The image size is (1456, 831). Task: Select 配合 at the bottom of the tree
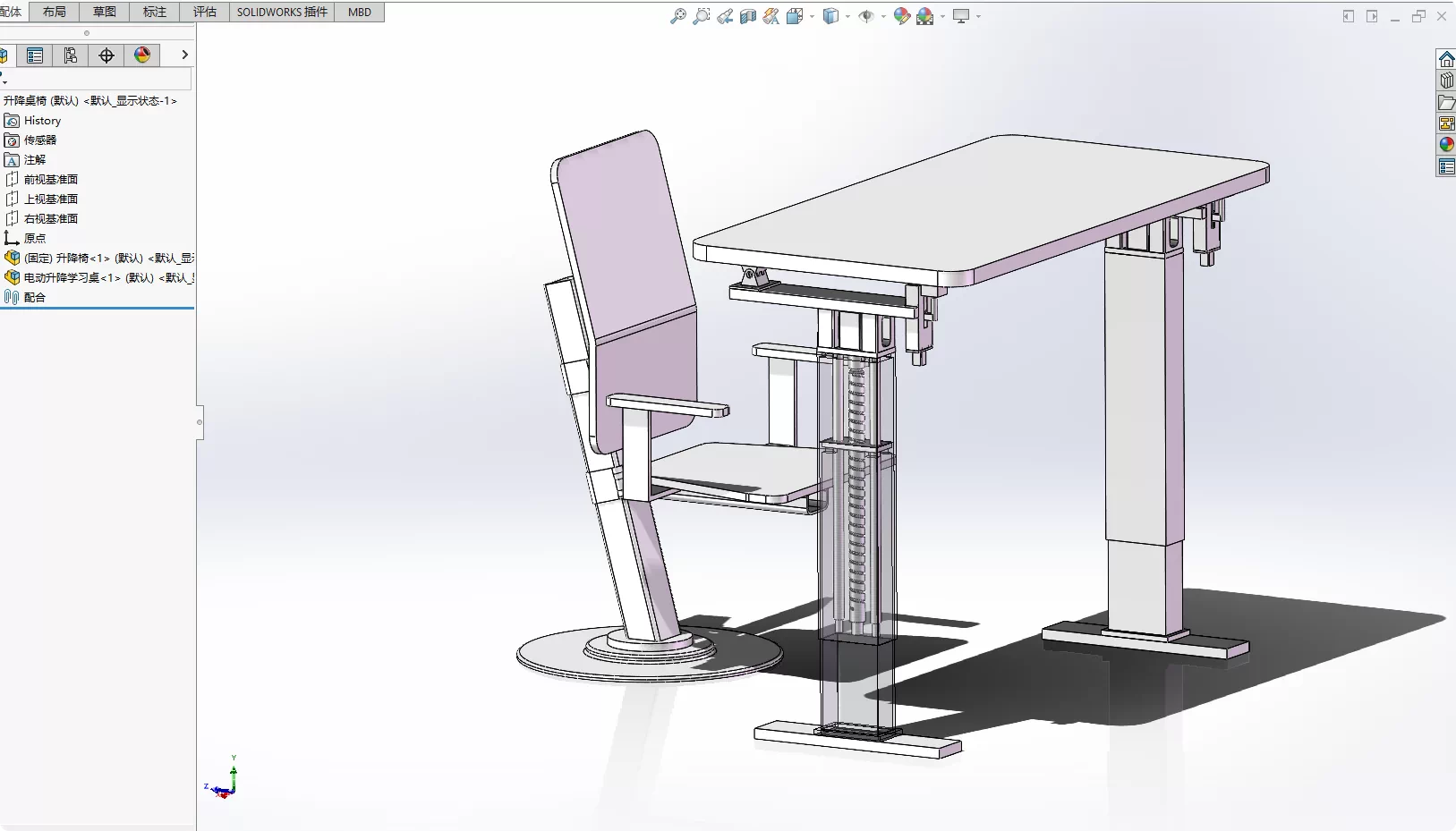pos(34,297)
